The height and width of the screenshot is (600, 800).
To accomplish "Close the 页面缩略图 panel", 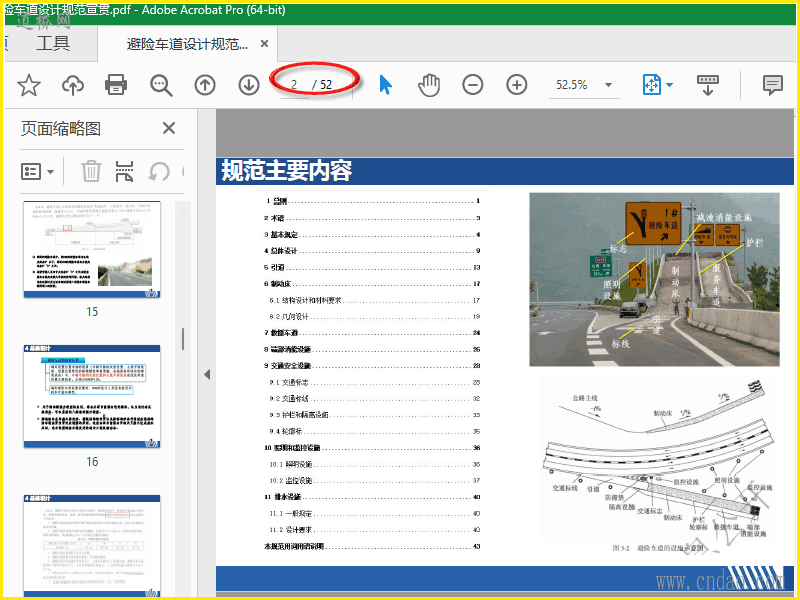I will tap(169, 128).
